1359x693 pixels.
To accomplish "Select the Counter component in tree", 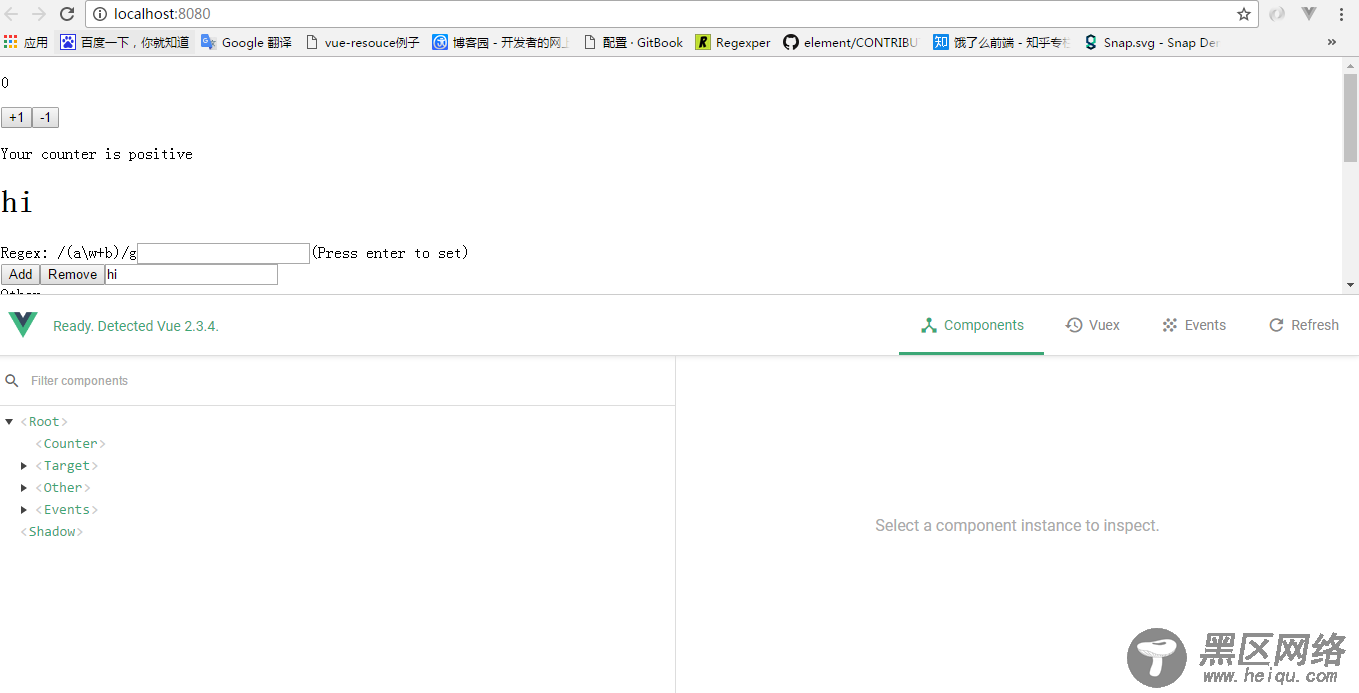I will (x=70, y=444).
